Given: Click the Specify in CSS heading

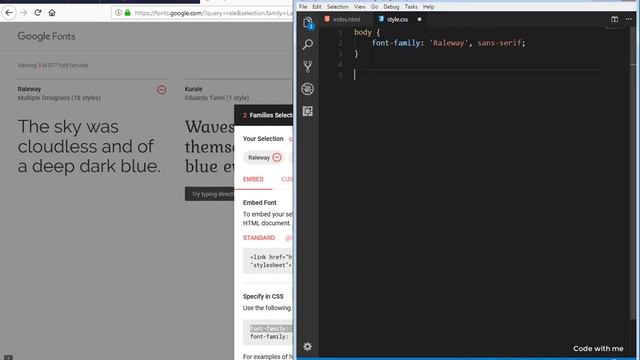Looking at the screenshot, I should [263, 296].
